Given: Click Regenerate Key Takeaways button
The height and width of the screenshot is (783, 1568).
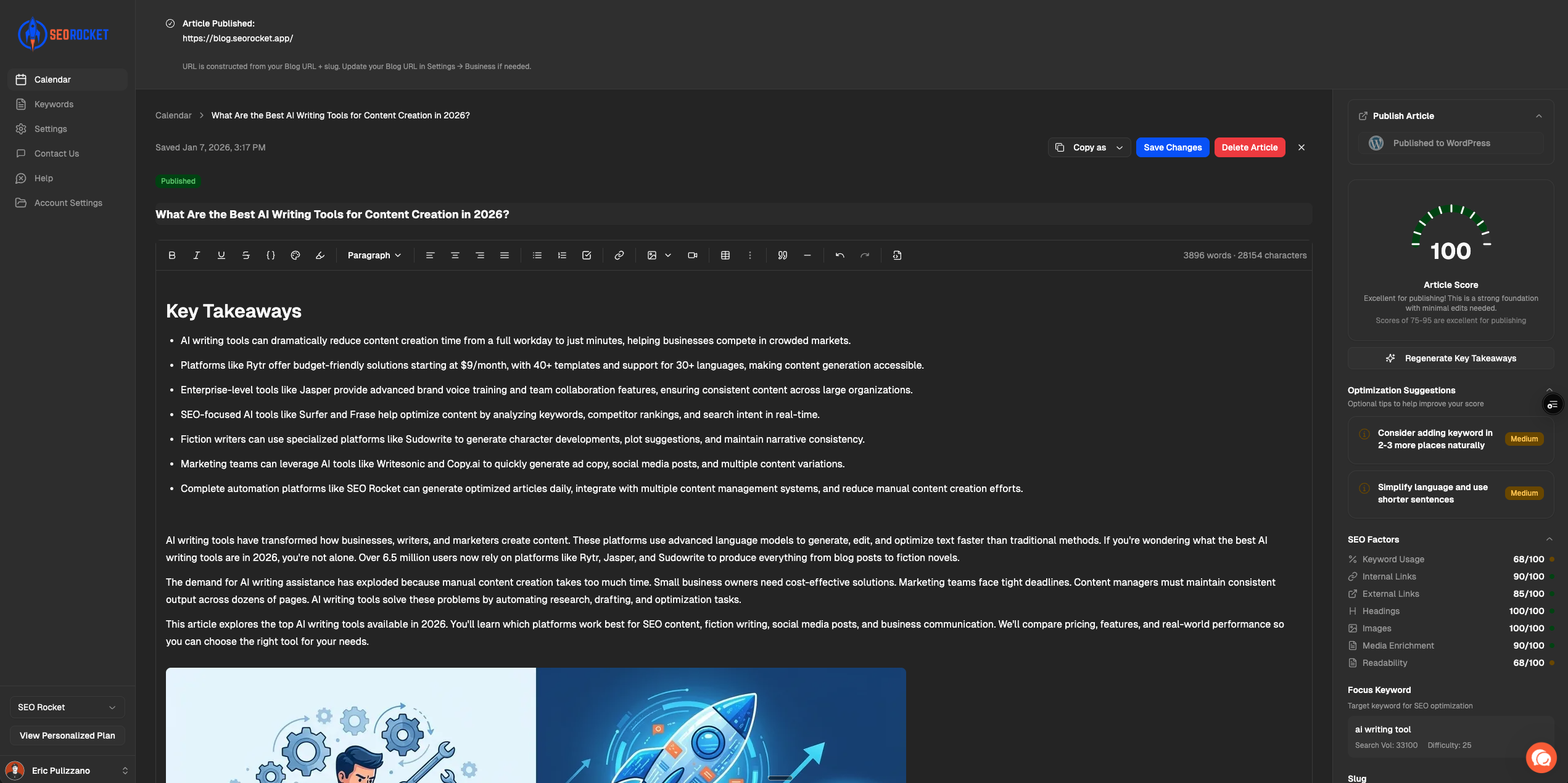Looking at the screenshot, I should 1451,358.
